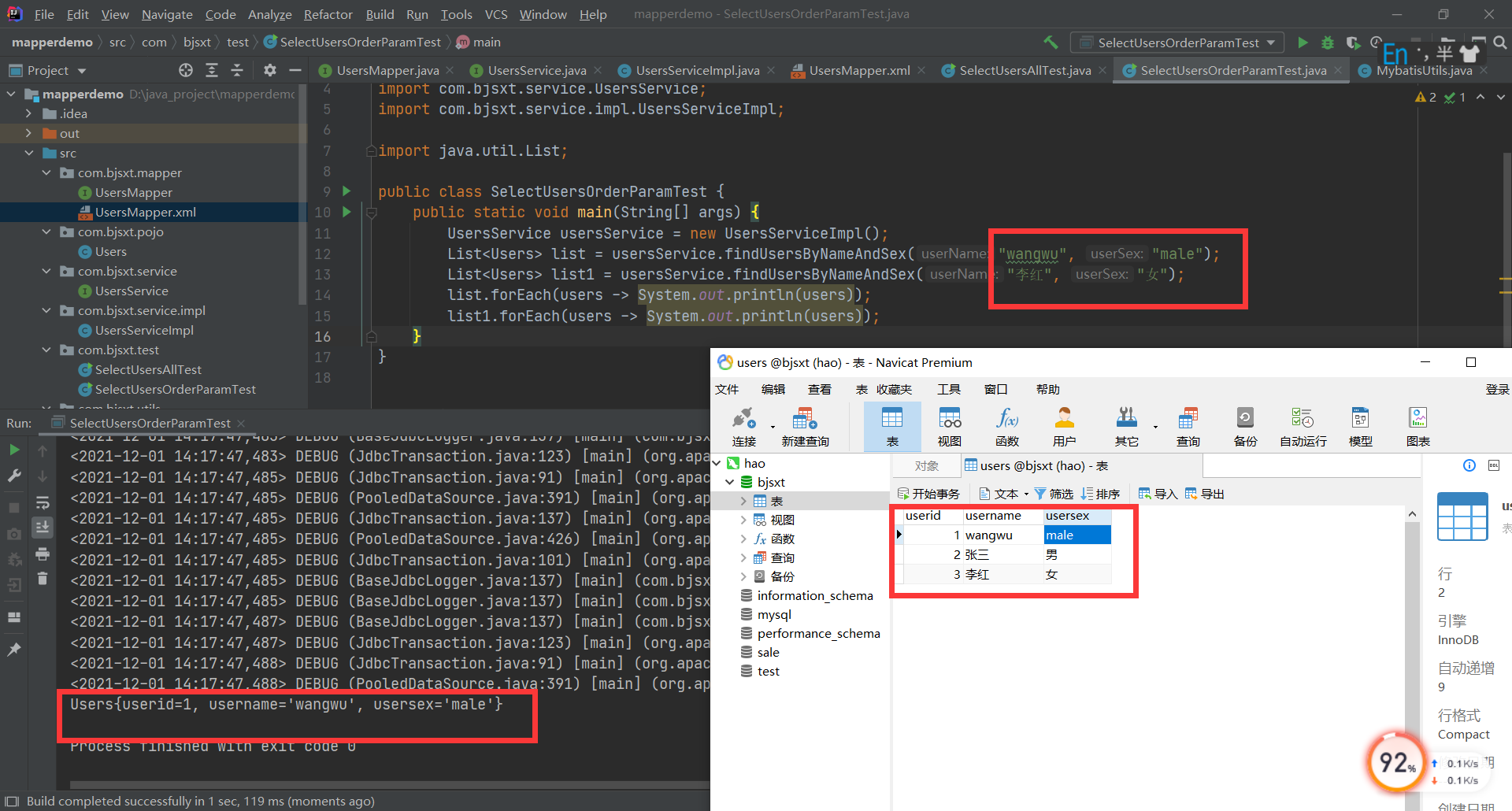The height and width of the screenshot is (811, 1512).
Task: Open run configuration dropdown SelectUsersOrderParamTest
Action: pyautogui.click(x=1177, y=43)
